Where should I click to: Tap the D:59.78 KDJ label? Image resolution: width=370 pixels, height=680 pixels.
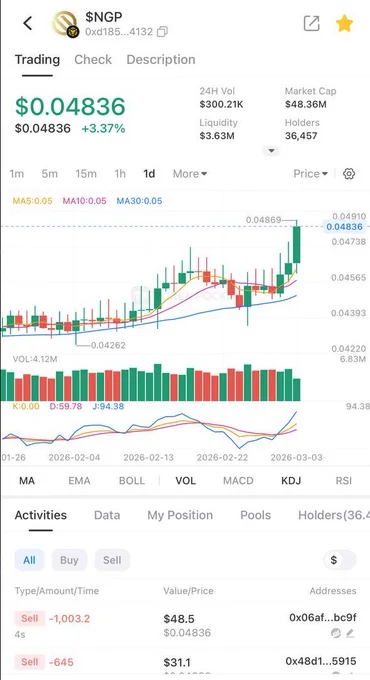point(65,406)
